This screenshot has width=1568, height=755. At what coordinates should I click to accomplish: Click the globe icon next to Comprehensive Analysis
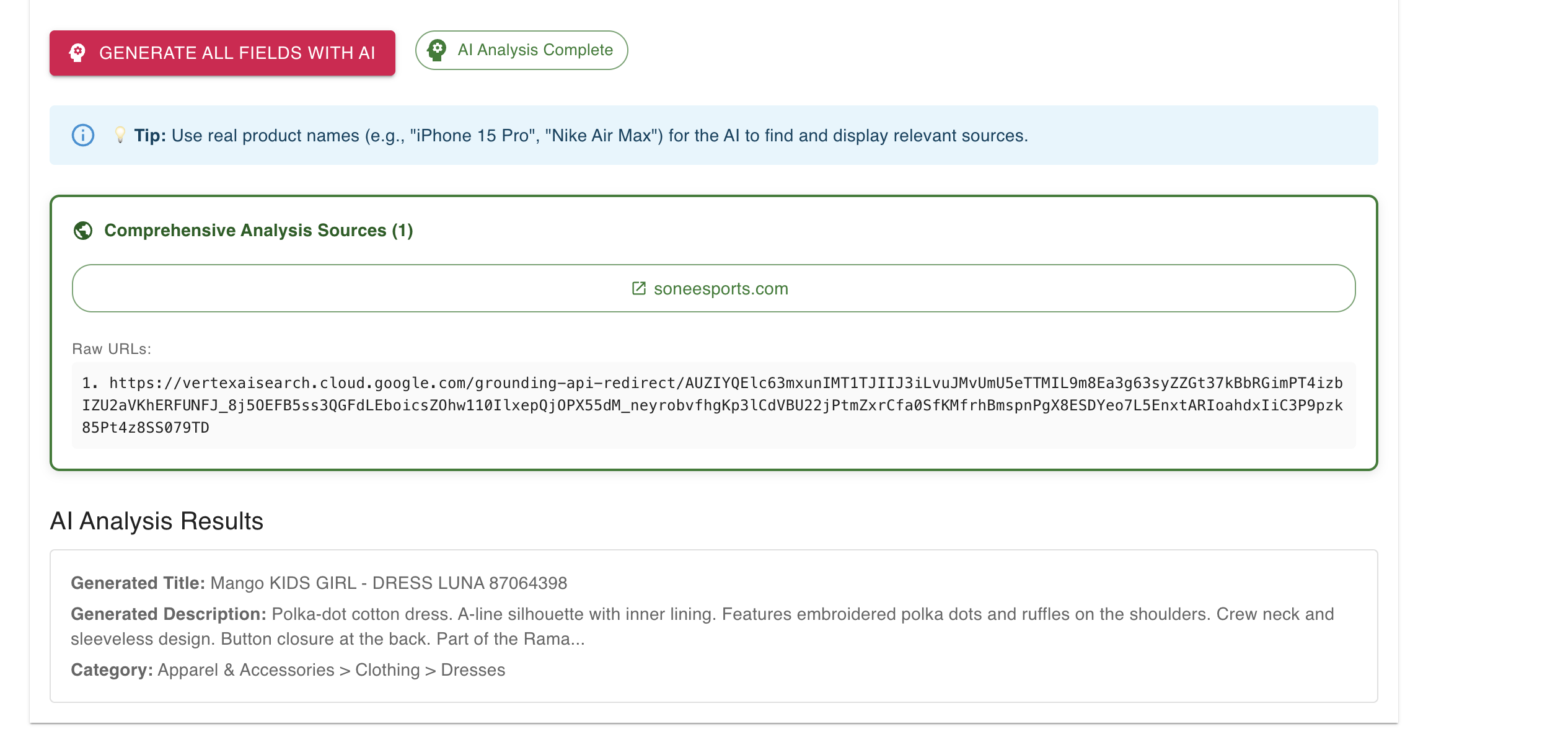point(83,231)
